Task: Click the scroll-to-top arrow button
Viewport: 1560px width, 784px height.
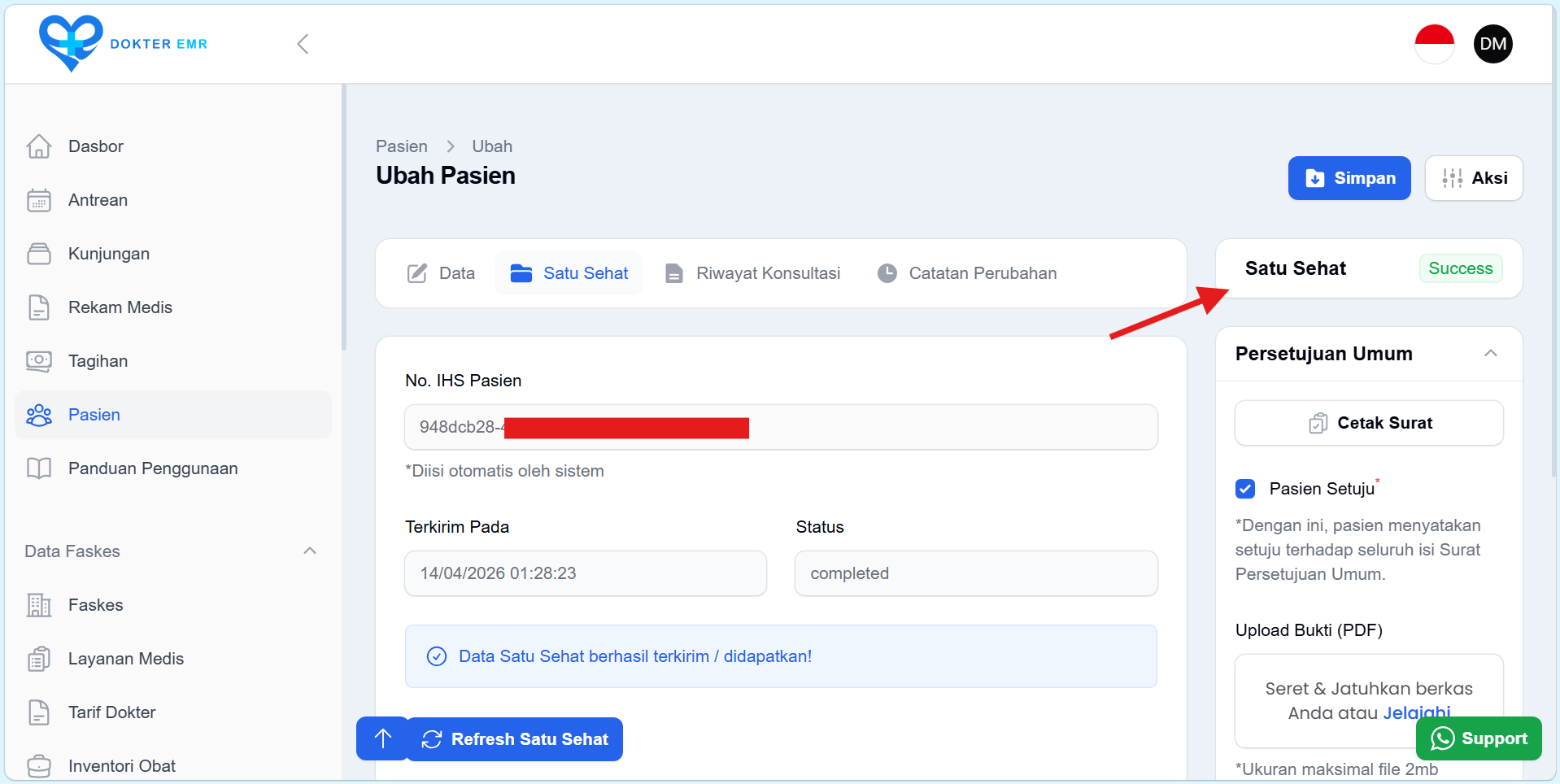Action: tap(382, 738)
